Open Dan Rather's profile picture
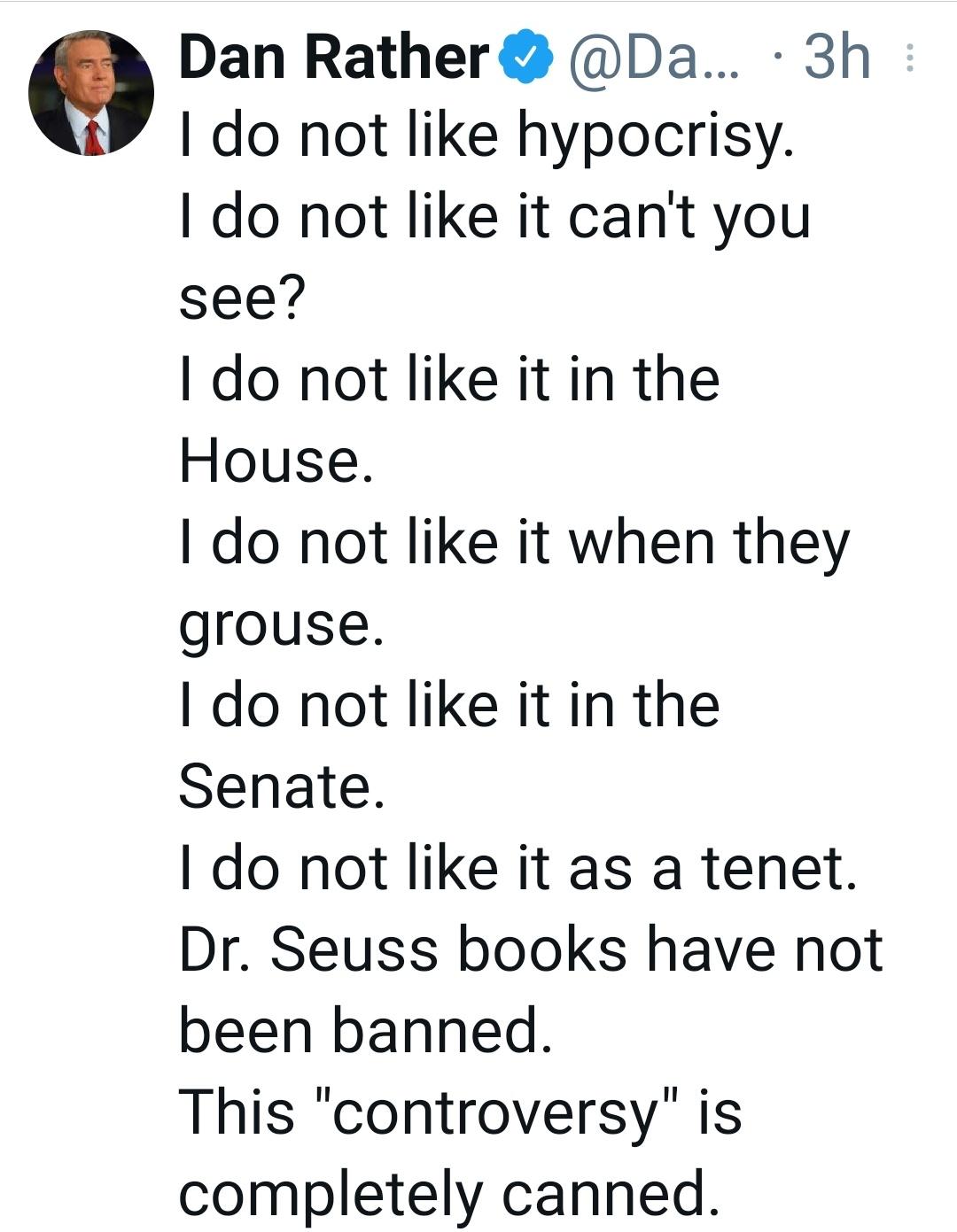The image size is (957, 1232). 91,94
